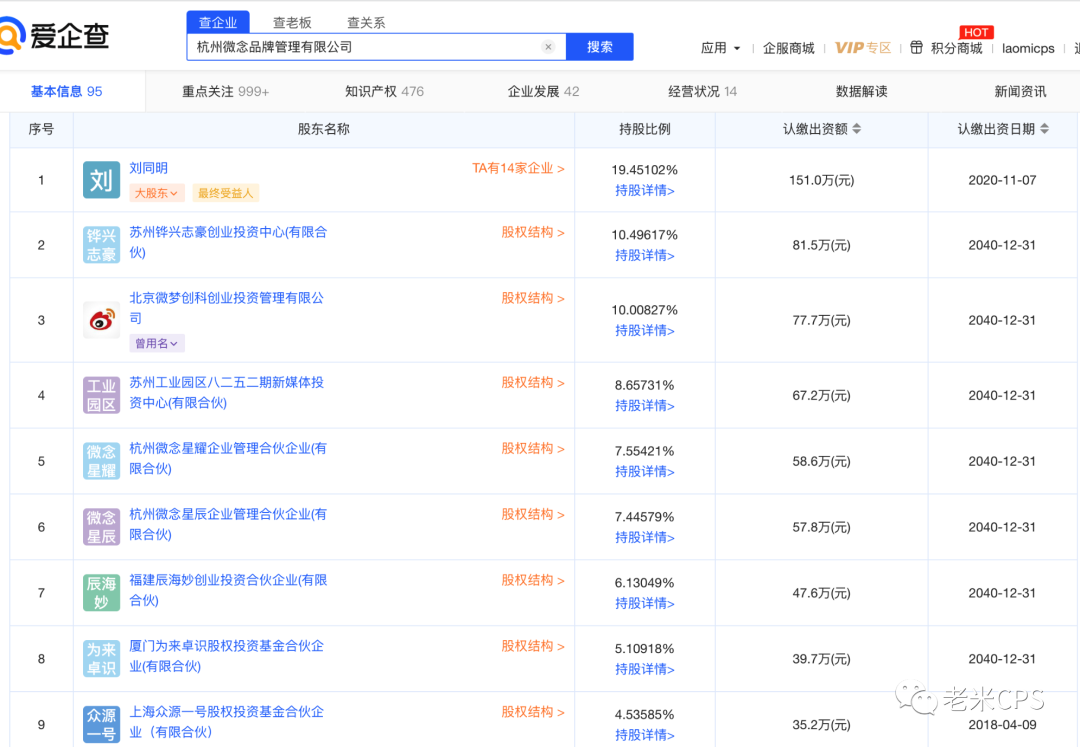Image resolution: width=1080 pixels, height=747 pixels.
Task: Open the 企业发展 tab
Action: [x=543, y=92]
